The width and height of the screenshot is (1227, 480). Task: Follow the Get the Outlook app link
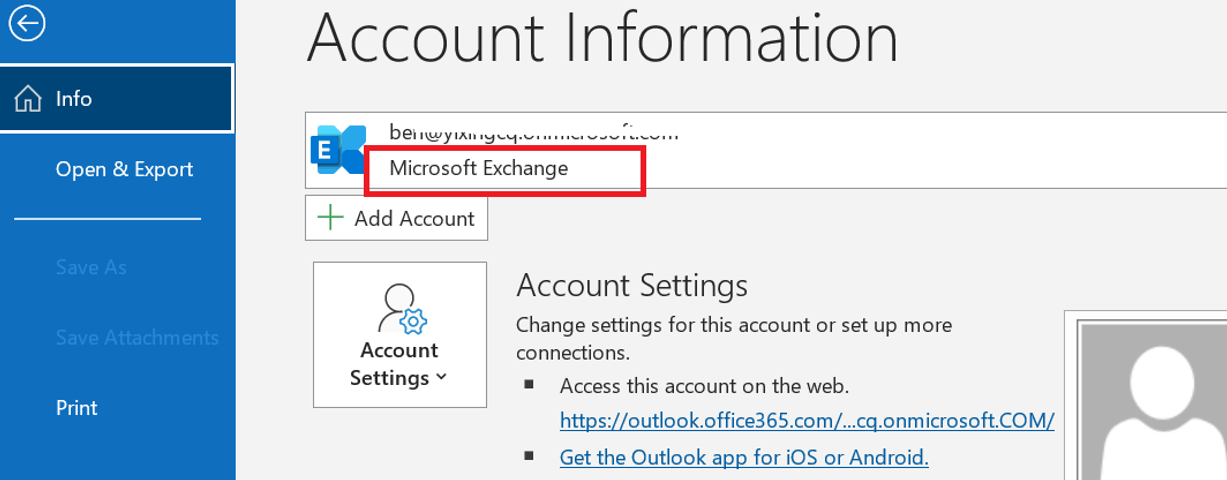[x=744, y=457]
